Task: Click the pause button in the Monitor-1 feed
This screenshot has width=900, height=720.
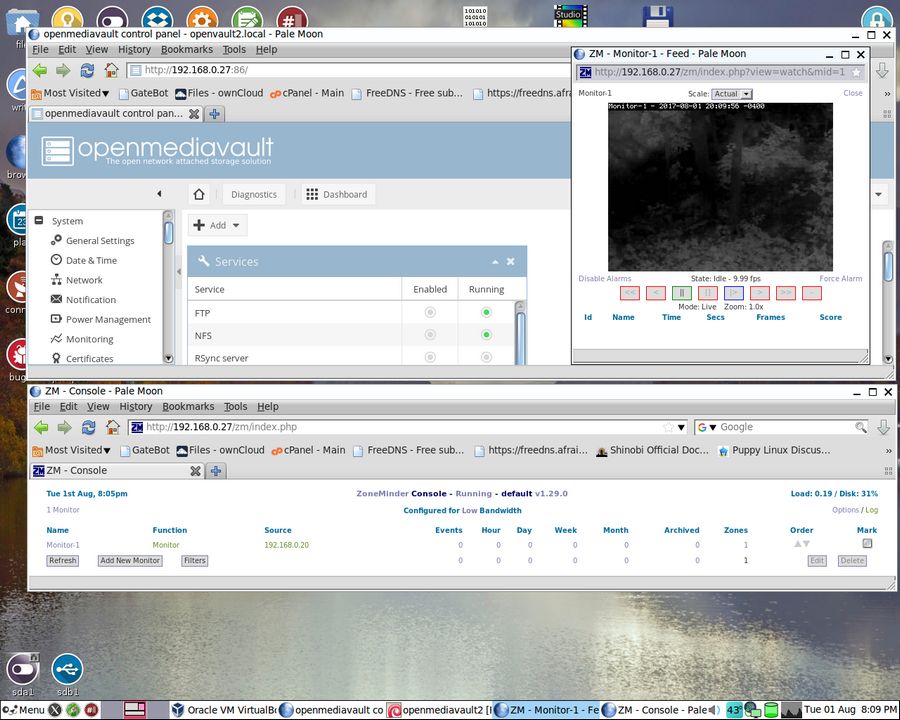Action: click(681, 293)
